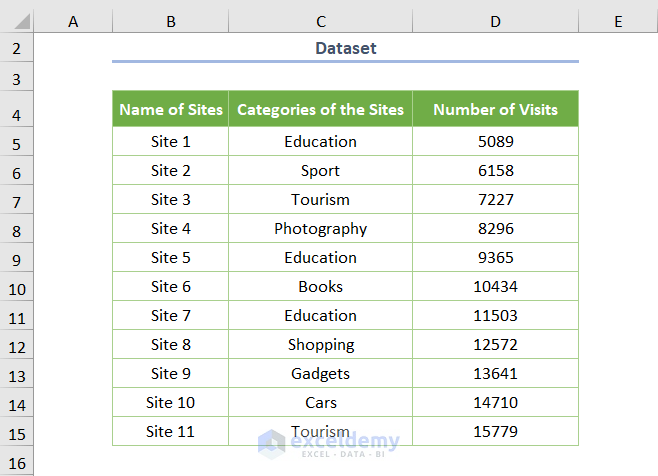Select the cell containing 15779
Image resolution: width=658 pixels, height=476 pixels.
pyautogui.click(x=495, y=432)
